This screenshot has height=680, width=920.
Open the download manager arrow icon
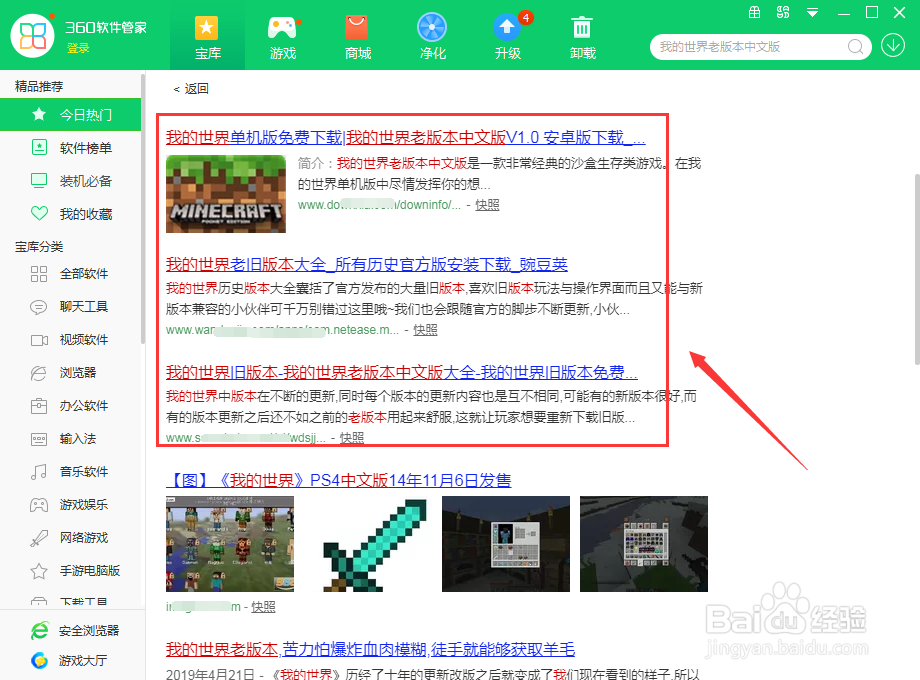pyautogui.click(x=893, y=45)
